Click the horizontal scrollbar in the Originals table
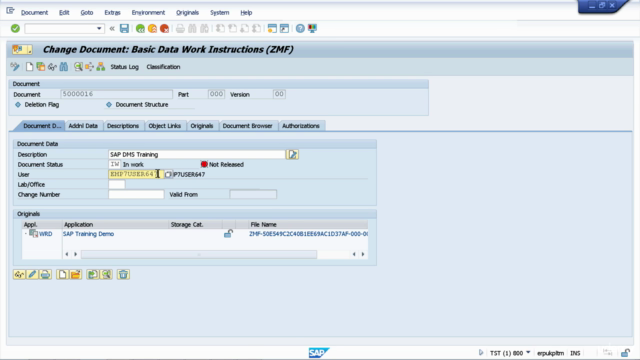 (x=199, y=254)
